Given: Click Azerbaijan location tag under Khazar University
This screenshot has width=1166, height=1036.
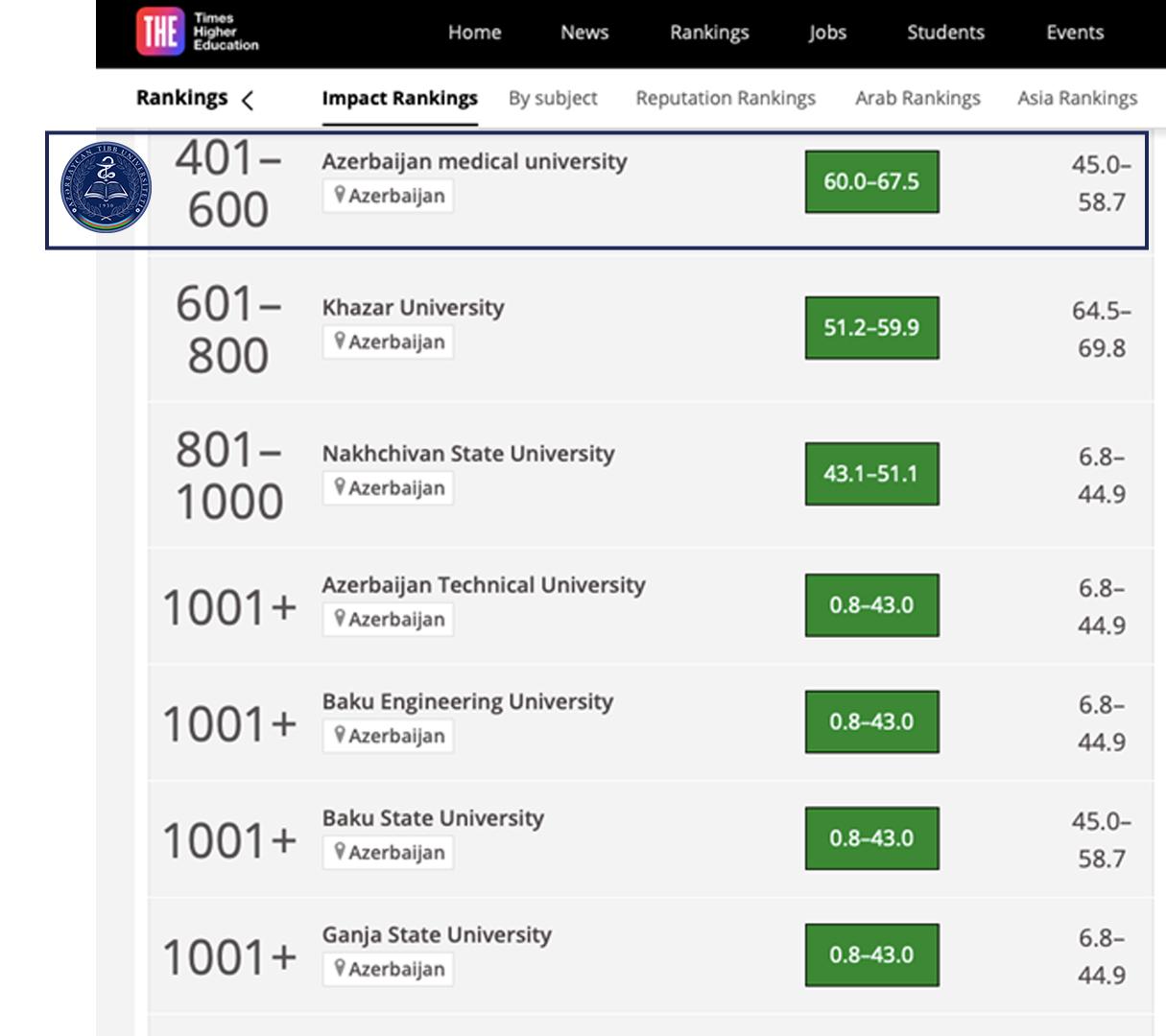Looking at the screenshot, I should tap(388, 341).
